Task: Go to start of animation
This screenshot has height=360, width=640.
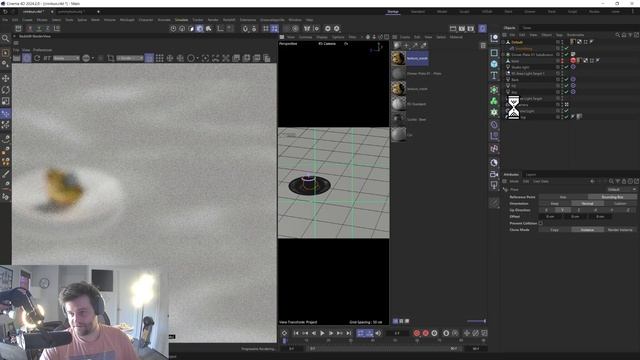Action: point(296,333)
